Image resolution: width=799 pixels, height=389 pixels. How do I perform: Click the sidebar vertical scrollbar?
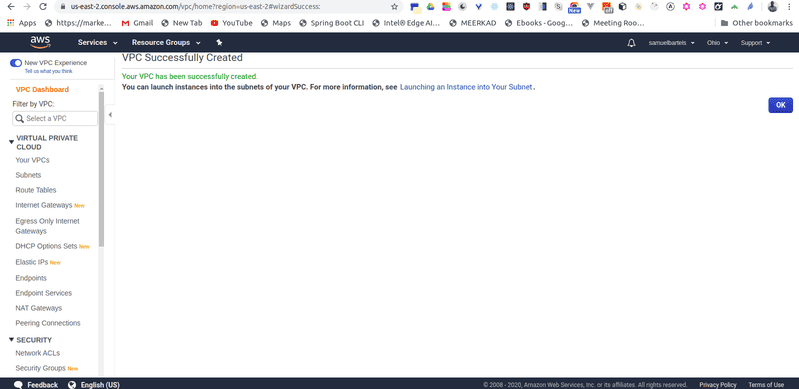click(x=101, y=169)
